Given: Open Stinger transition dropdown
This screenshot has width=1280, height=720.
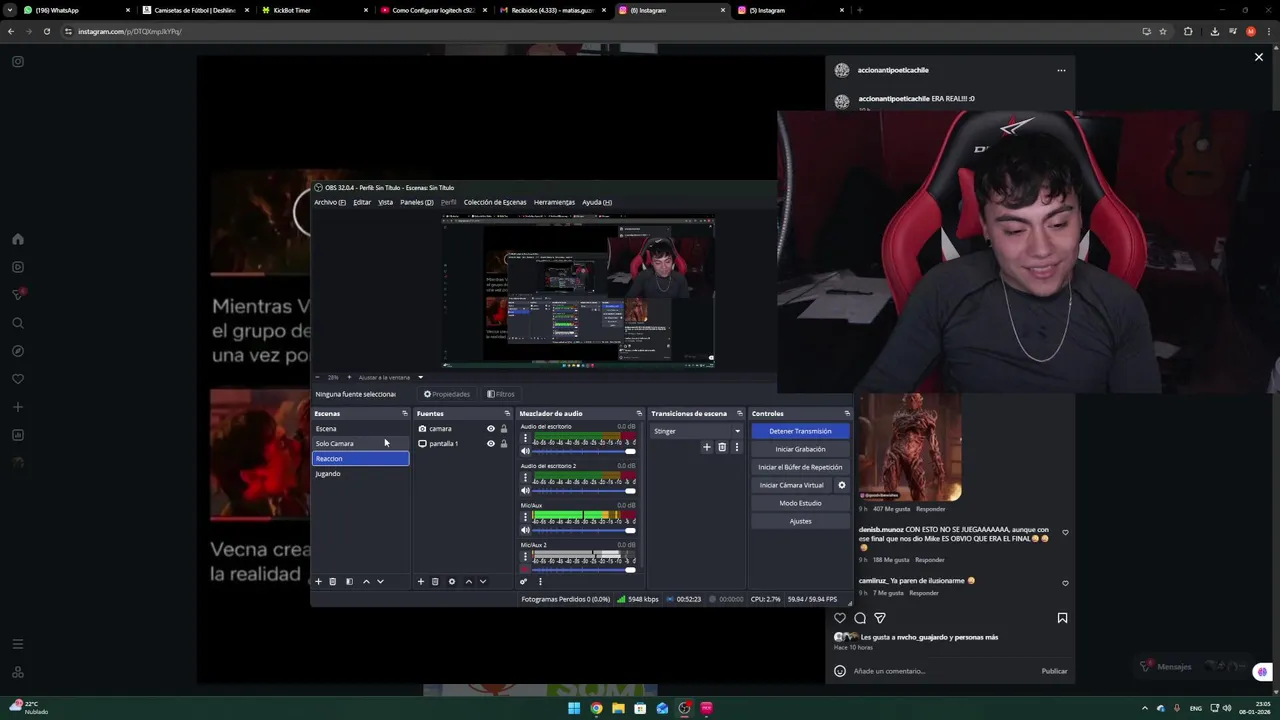Looking at the screenshot, I should (x=696, y=431).
